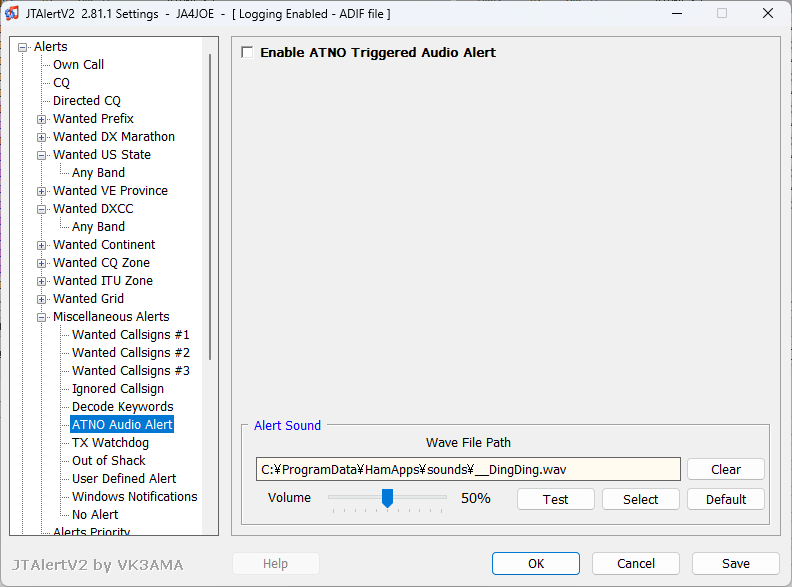Open the Directed CQ settings

(87, 101)
